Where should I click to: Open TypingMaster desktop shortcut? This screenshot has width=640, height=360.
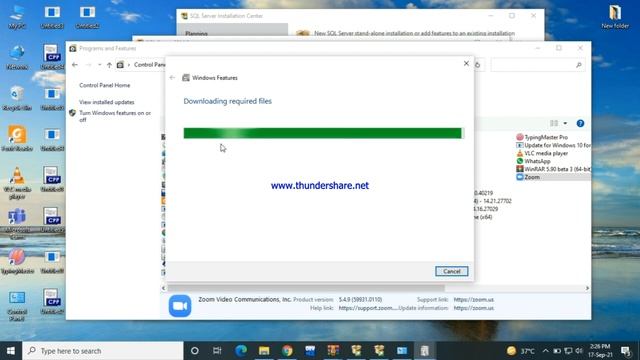17,261
